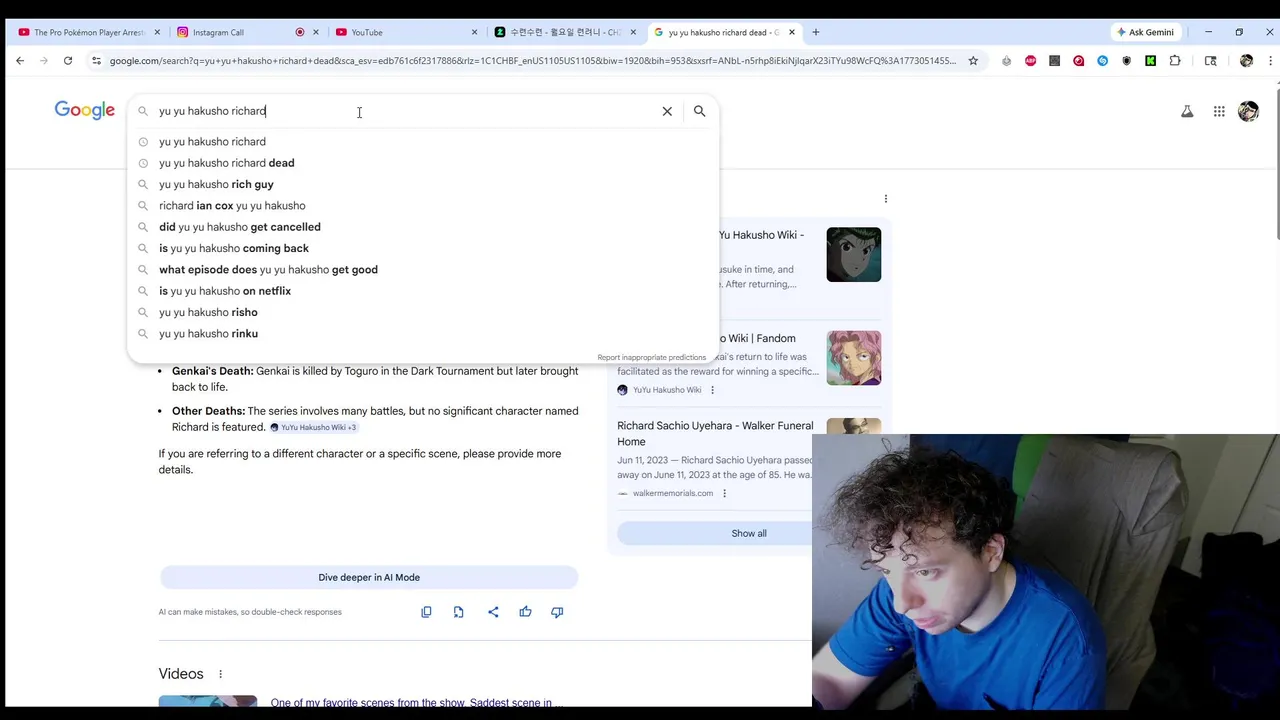Image resolution: width=1280 pixels, height=720 pixels.
Task: Open the red circle extension icon
Action: (x=1078, y=61)
